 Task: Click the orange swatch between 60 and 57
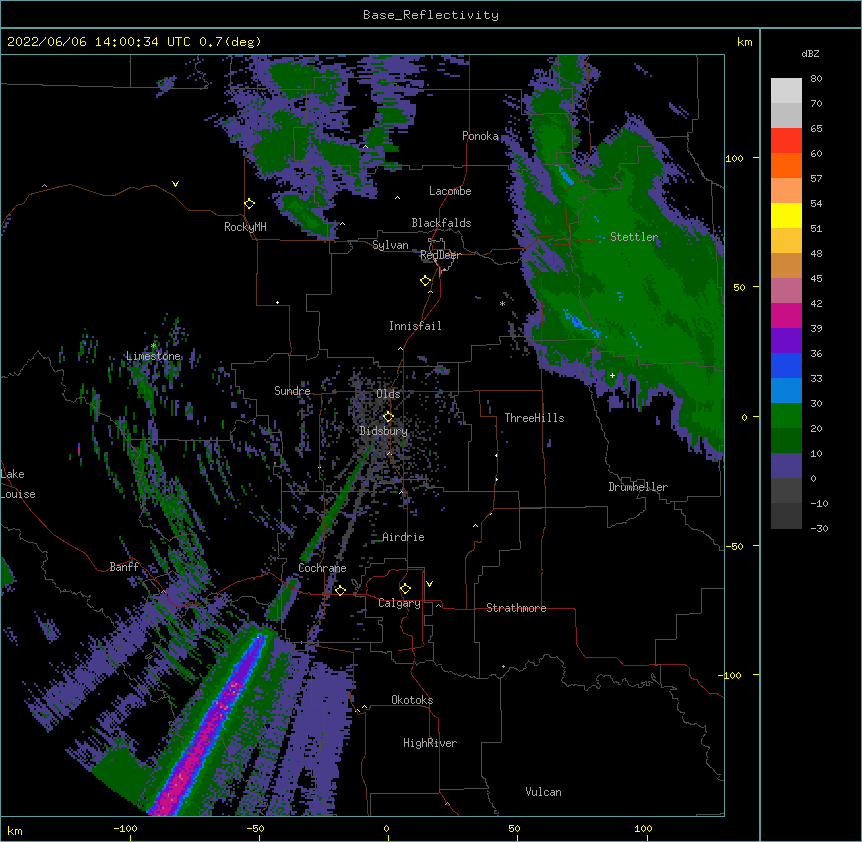tap(786, 165)
